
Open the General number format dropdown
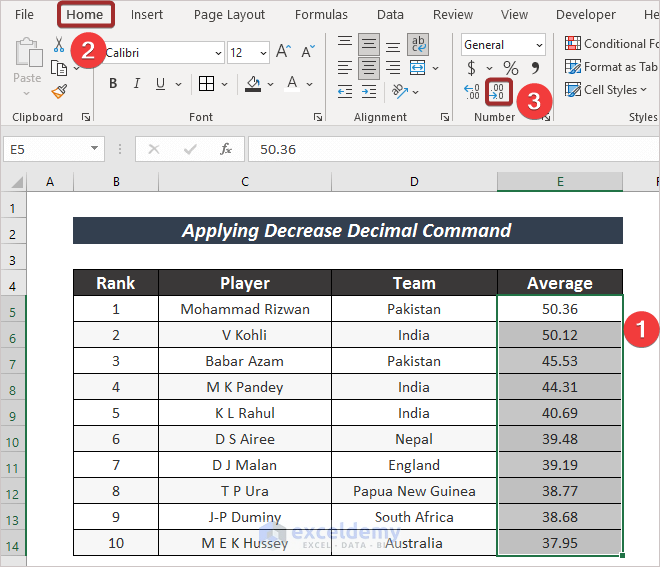tap(539, 45)
